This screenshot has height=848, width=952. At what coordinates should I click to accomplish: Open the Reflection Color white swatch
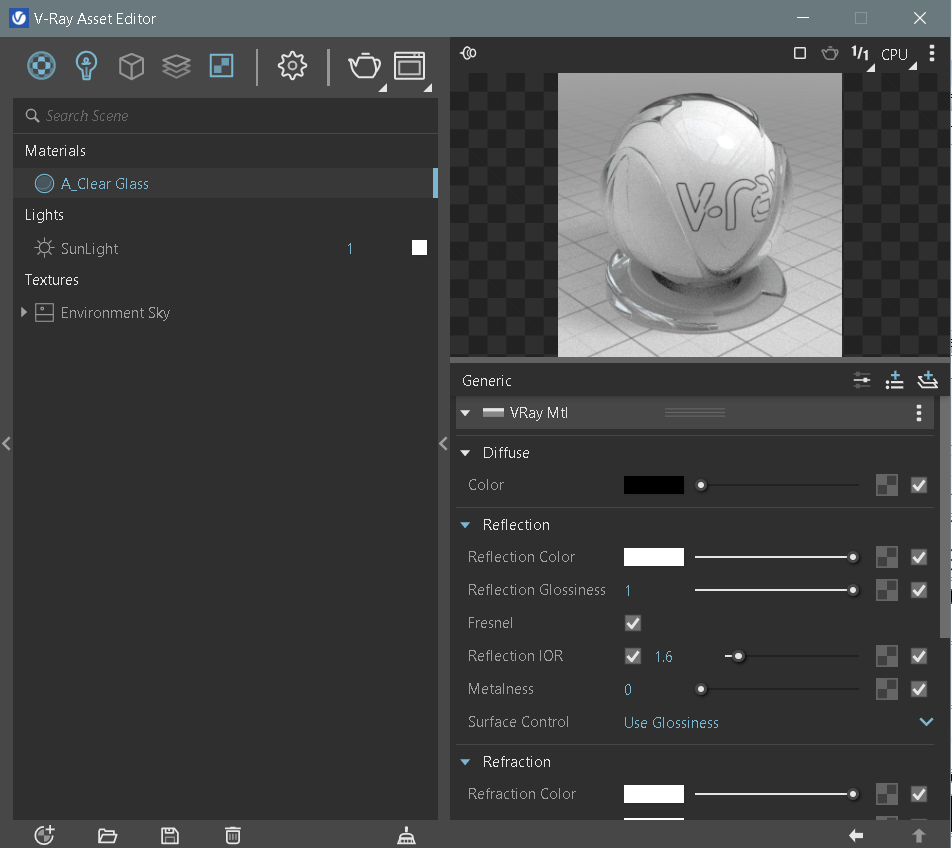654,557
